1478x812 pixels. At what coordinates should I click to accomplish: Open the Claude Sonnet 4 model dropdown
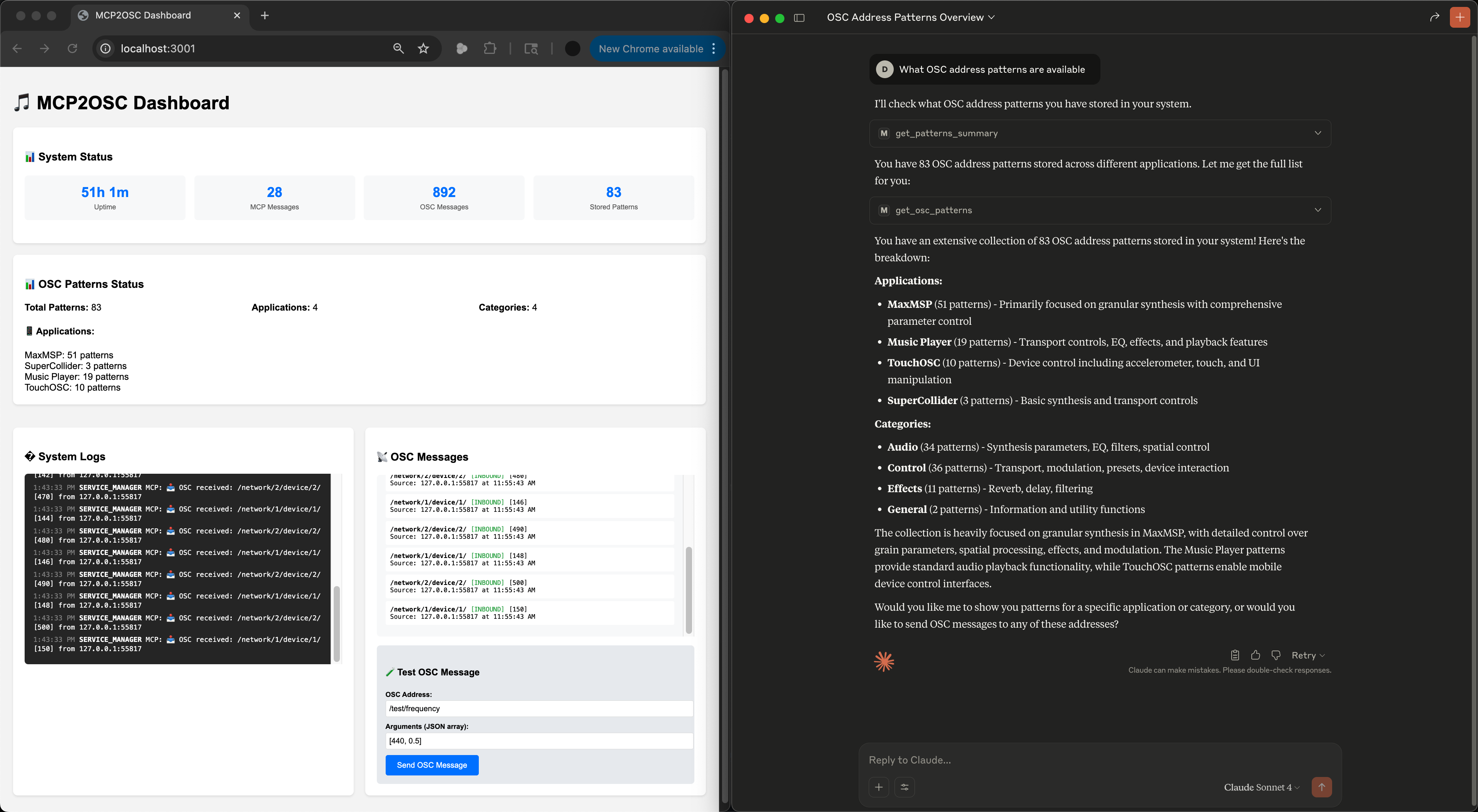click(x=1261, y=787)
